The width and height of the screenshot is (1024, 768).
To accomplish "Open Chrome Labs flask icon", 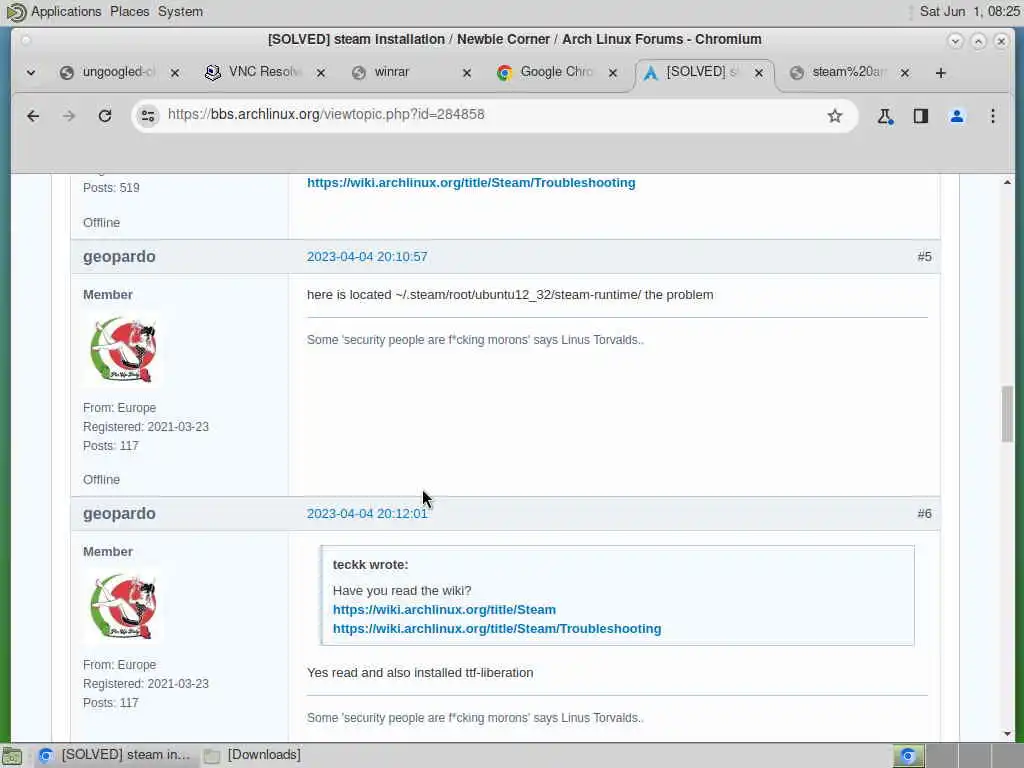I will click(885, 116).
